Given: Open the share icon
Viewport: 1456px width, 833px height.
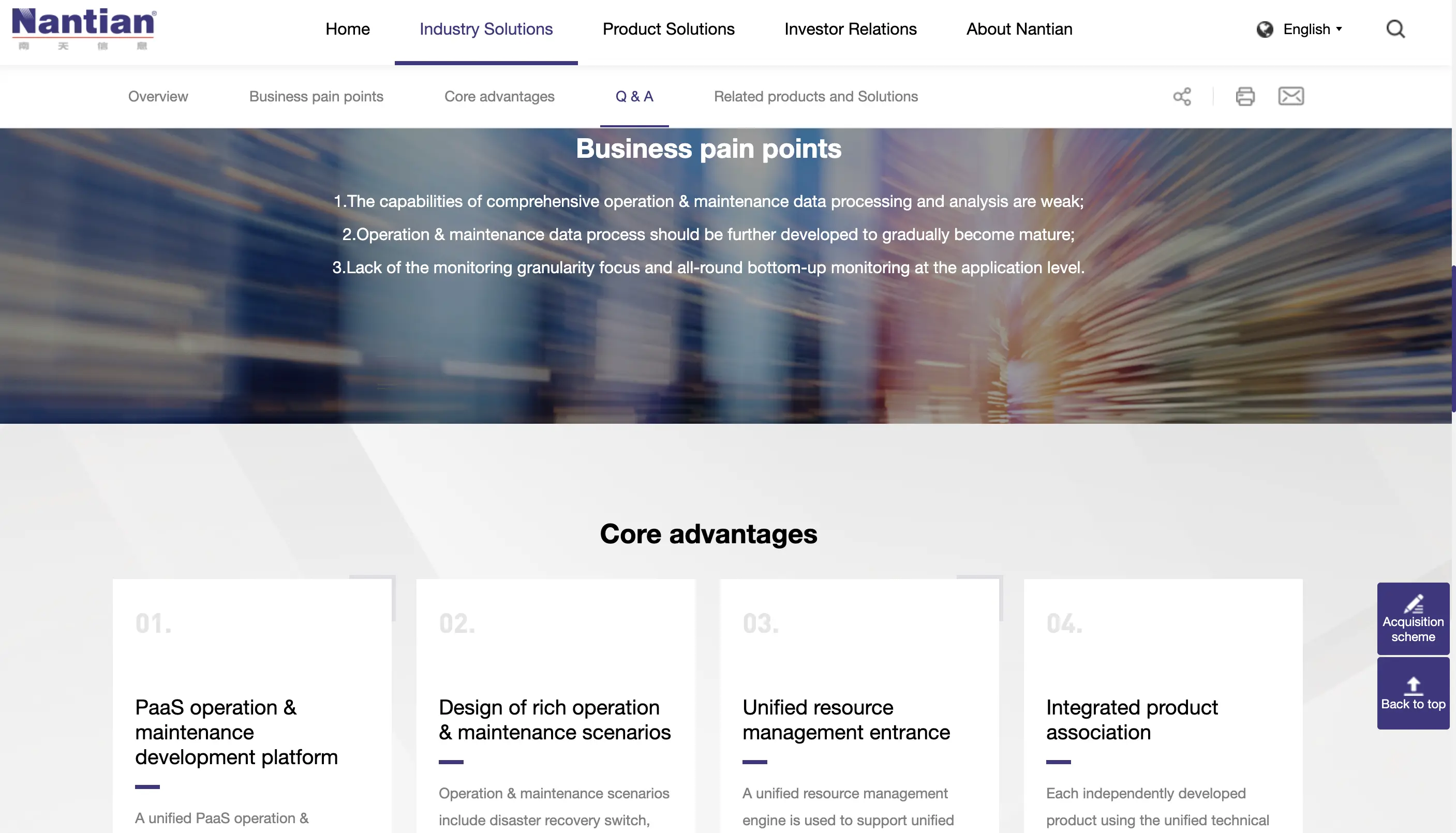Looking at the screenshot, I should coord(1182,96).
